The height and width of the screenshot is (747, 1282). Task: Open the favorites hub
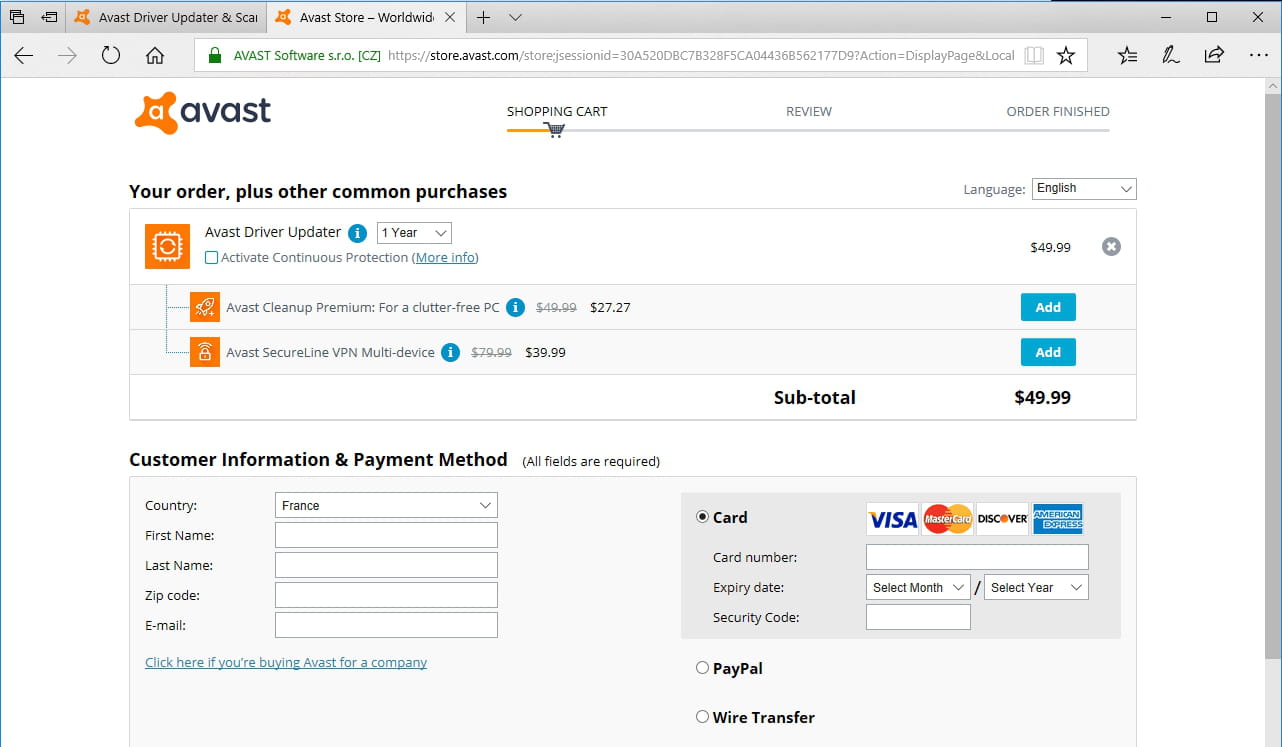[x=1127, y=56]
